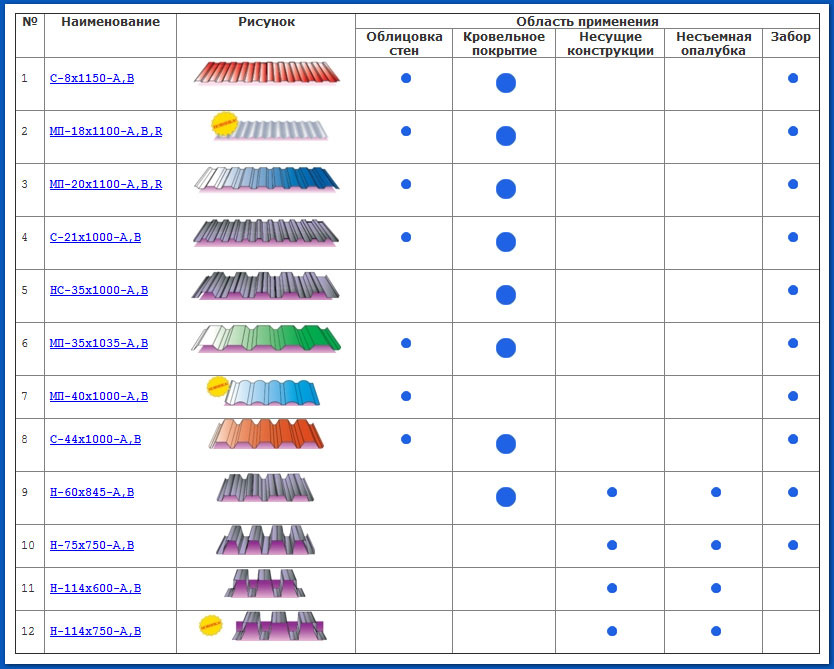Click the load-bearing dot for Н-60х845

612,492
